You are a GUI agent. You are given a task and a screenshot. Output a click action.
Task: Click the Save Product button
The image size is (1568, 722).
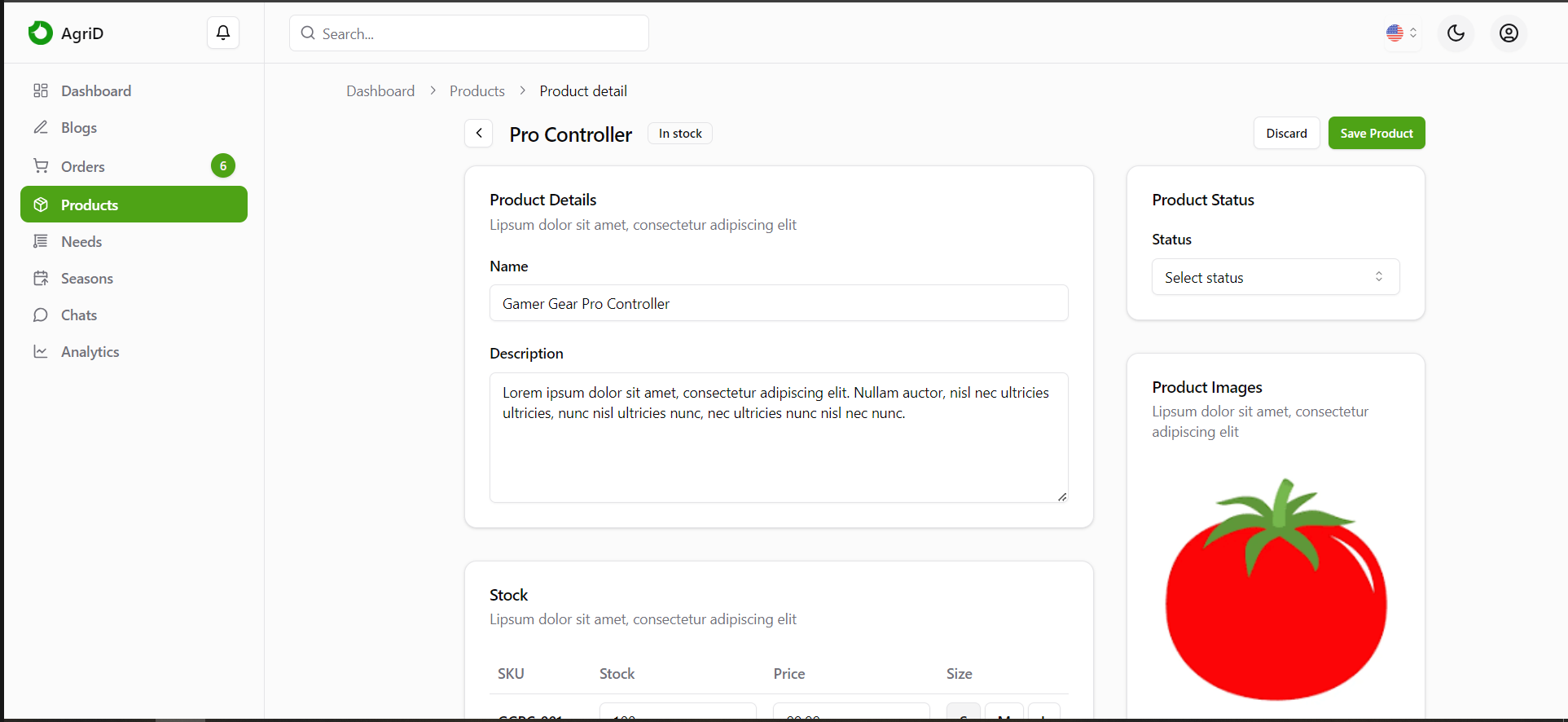click(1377, 133)
